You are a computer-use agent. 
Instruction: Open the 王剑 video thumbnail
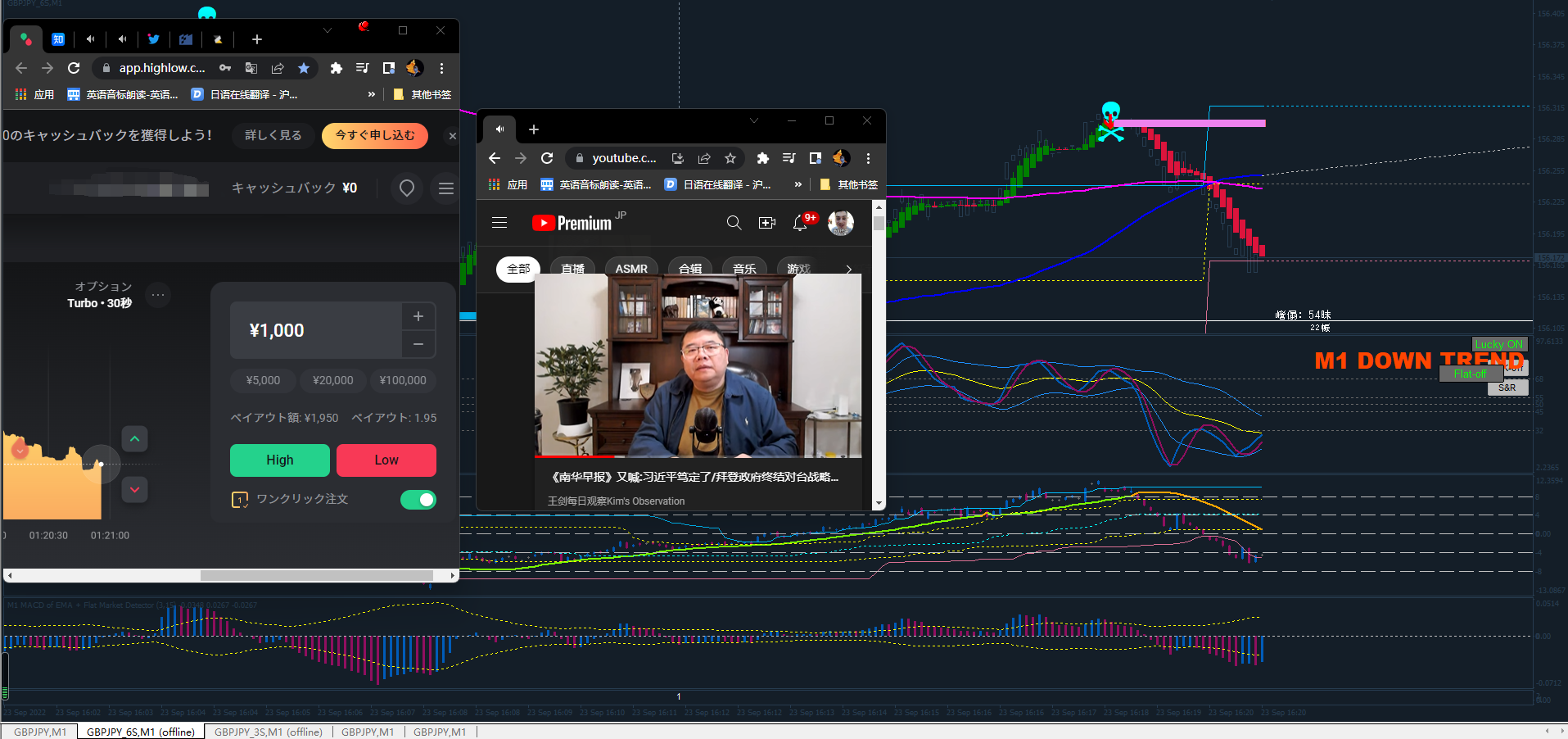698,365
